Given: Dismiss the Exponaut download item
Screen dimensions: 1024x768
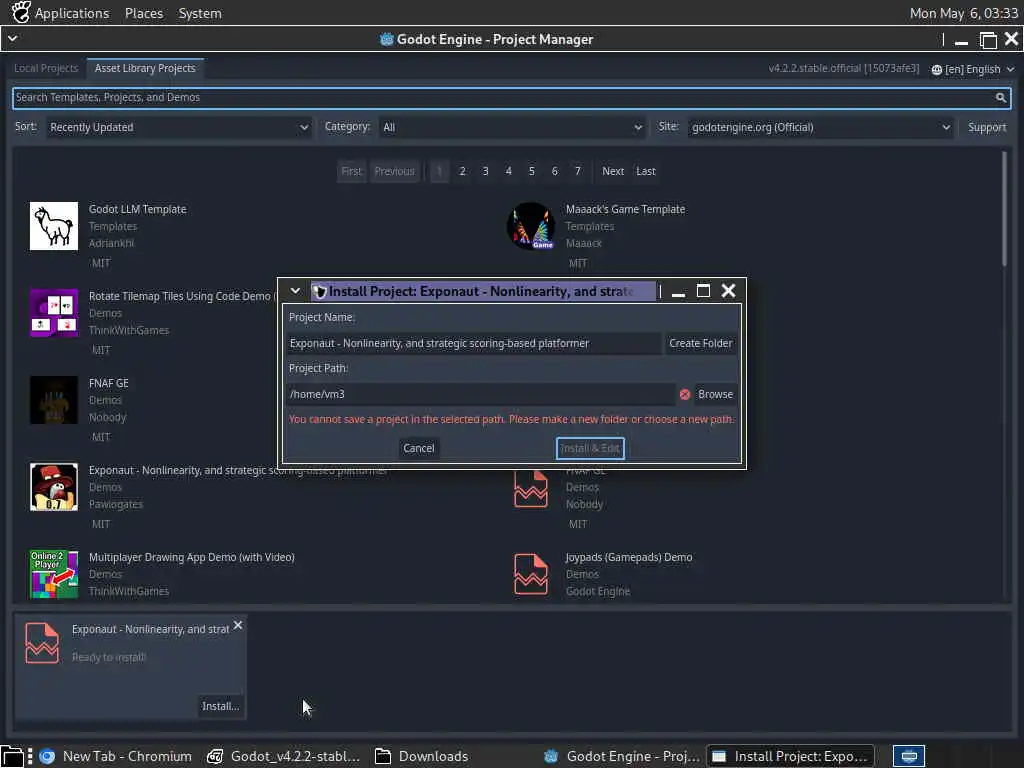Looking at the screenshot, I should pyautogui.click(x=238, y=625).
